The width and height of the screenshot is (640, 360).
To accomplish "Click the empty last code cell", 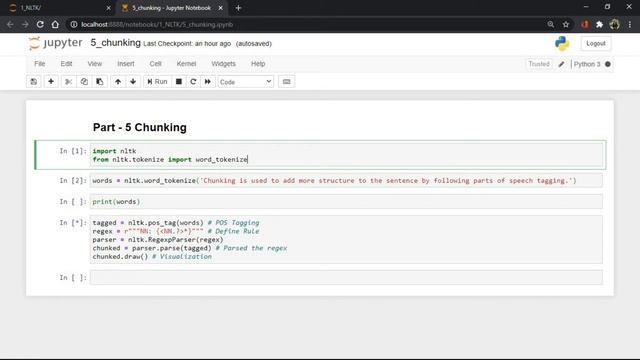I will click(346, 278).
